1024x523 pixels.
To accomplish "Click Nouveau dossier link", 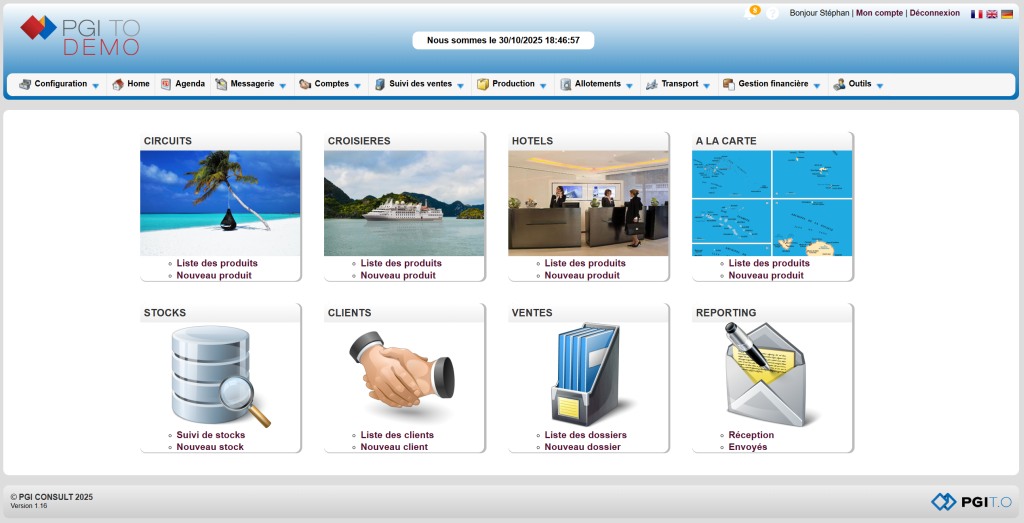I will pyautogui.click(x=583, y=447).
